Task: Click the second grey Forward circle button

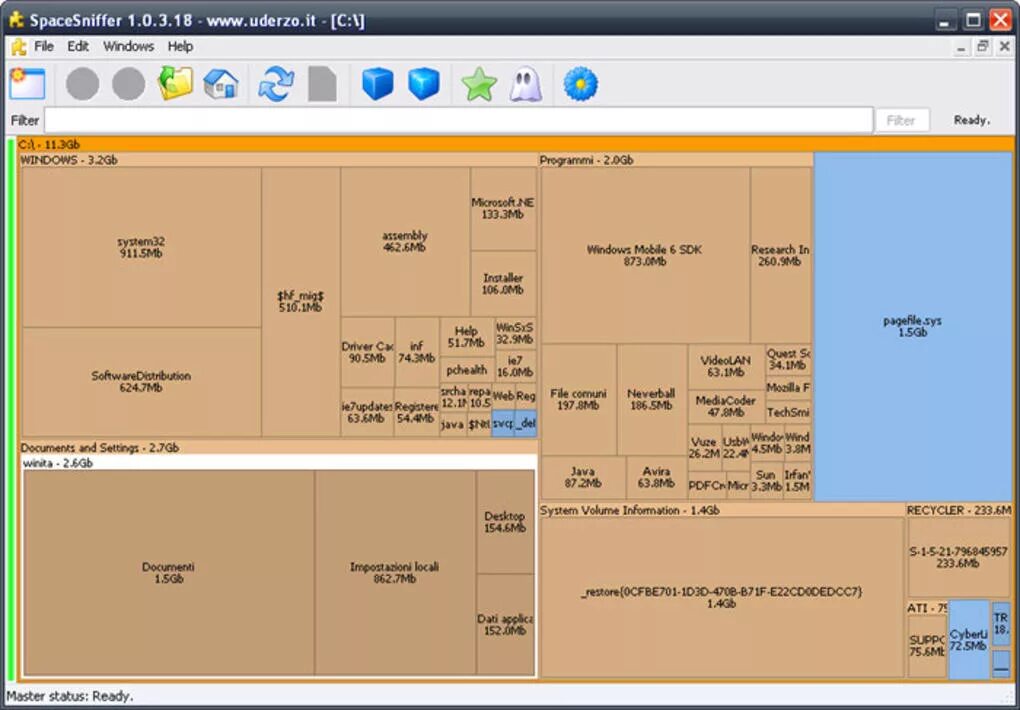Action: point(129,84)
